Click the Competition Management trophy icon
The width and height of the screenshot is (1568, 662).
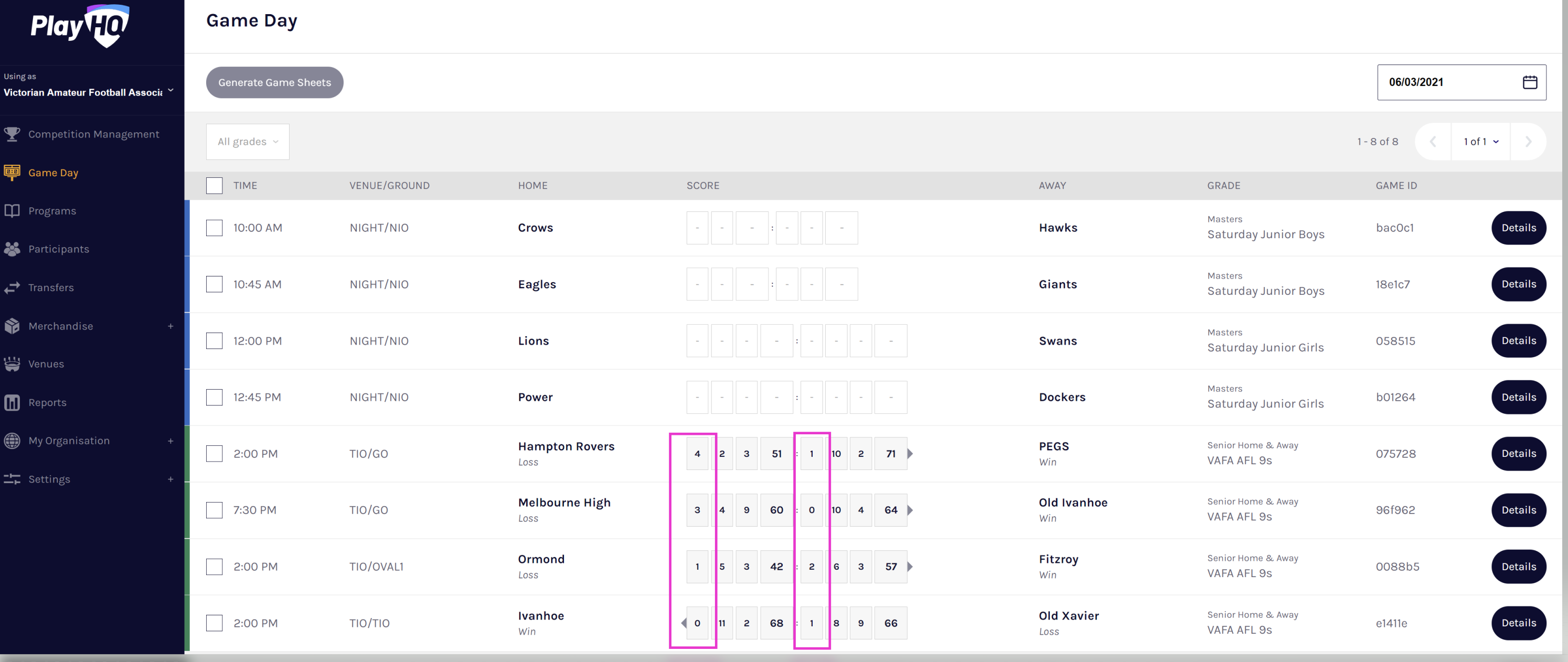[x=12, y=134]
